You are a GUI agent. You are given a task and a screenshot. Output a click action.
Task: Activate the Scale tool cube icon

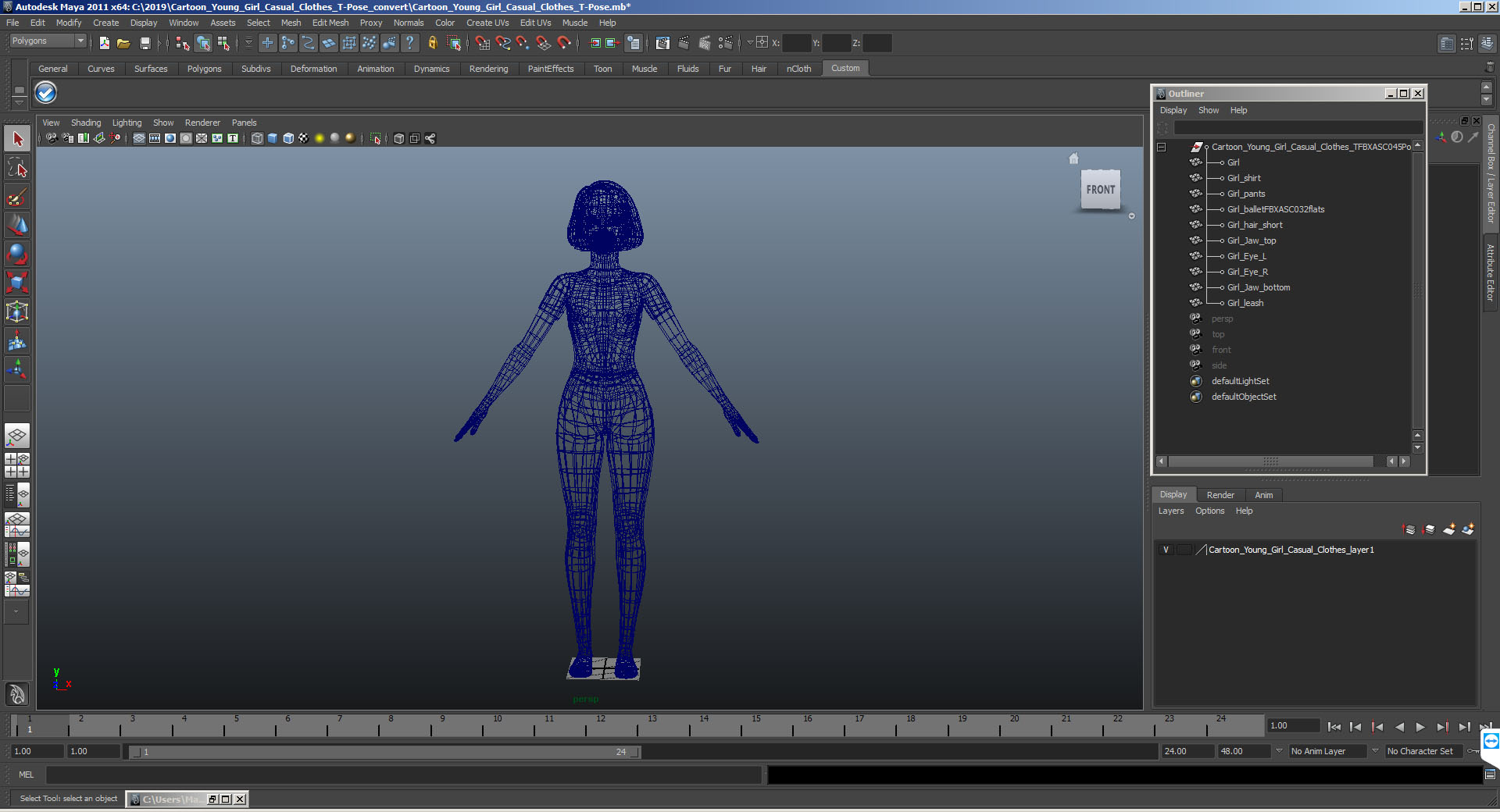(x=17, y=283)
